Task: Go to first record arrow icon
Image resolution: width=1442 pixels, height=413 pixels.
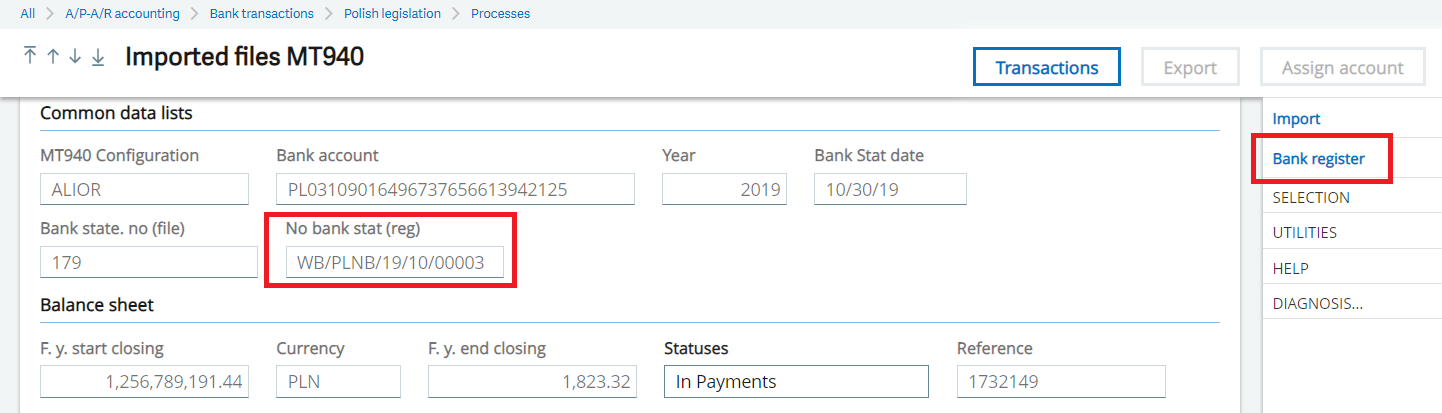Action: tap(29, 57)
